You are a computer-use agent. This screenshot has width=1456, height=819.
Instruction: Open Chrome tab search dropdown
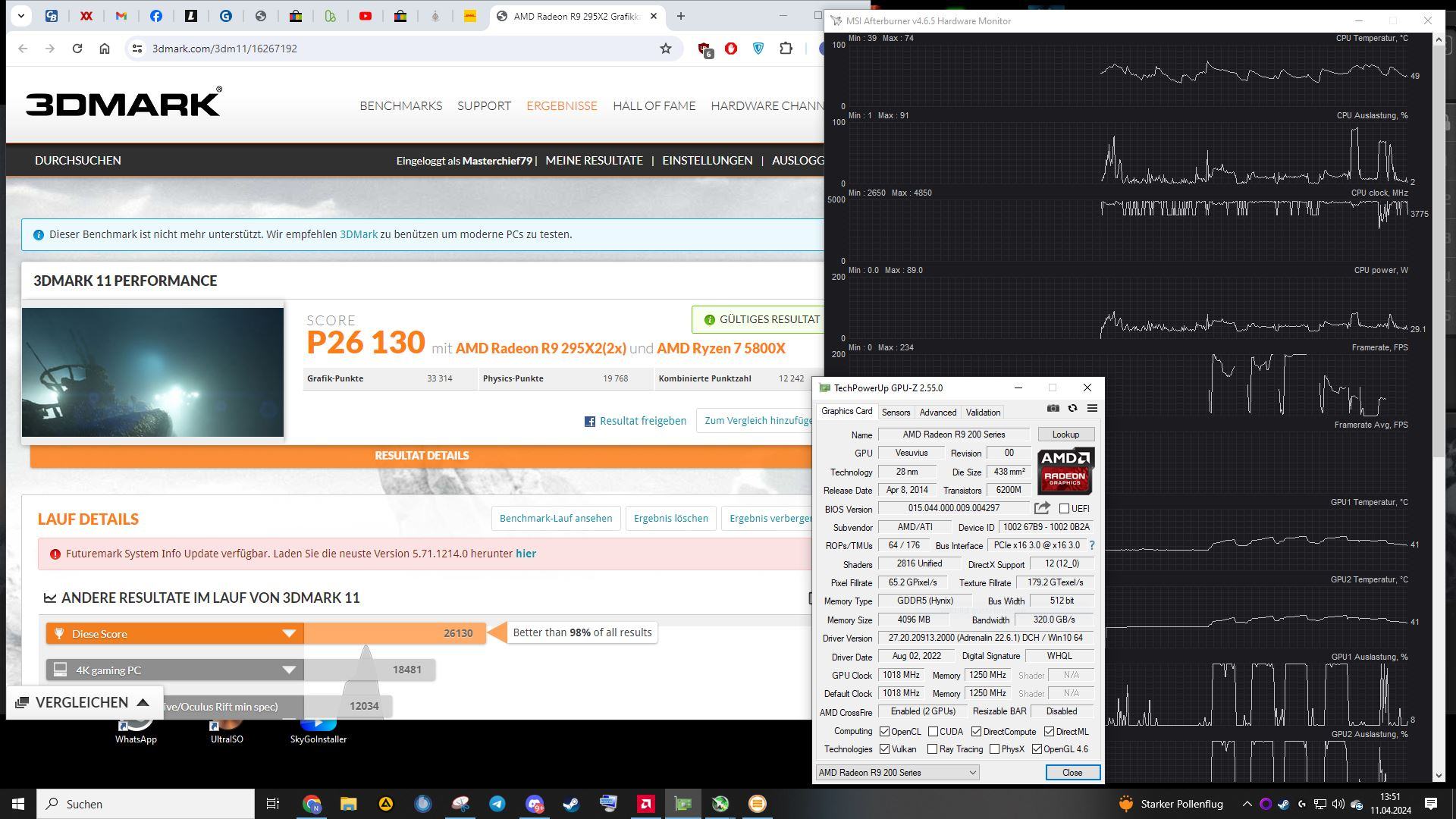[20, 16]
